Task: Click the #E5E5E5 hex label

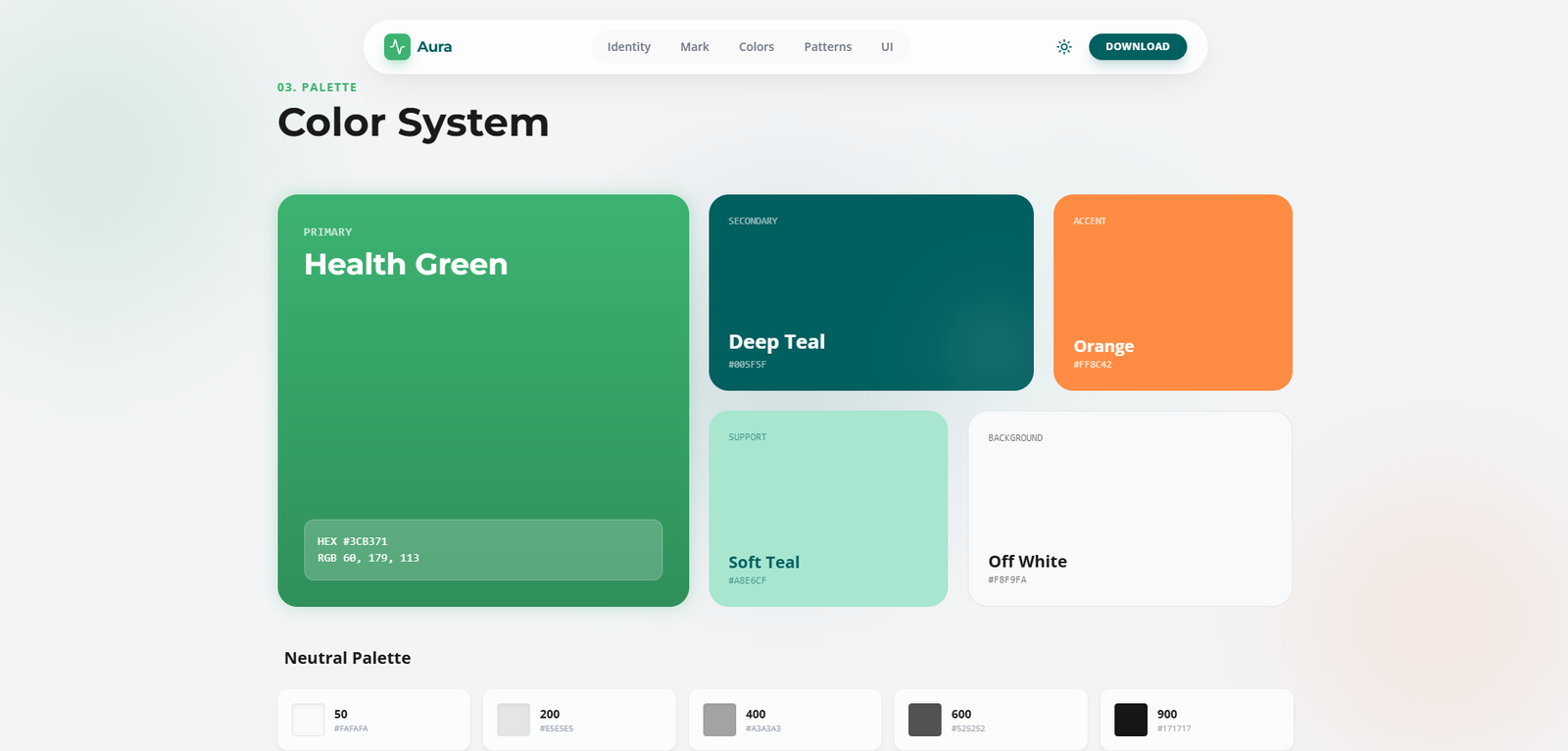Action: (x=557, y=728)
